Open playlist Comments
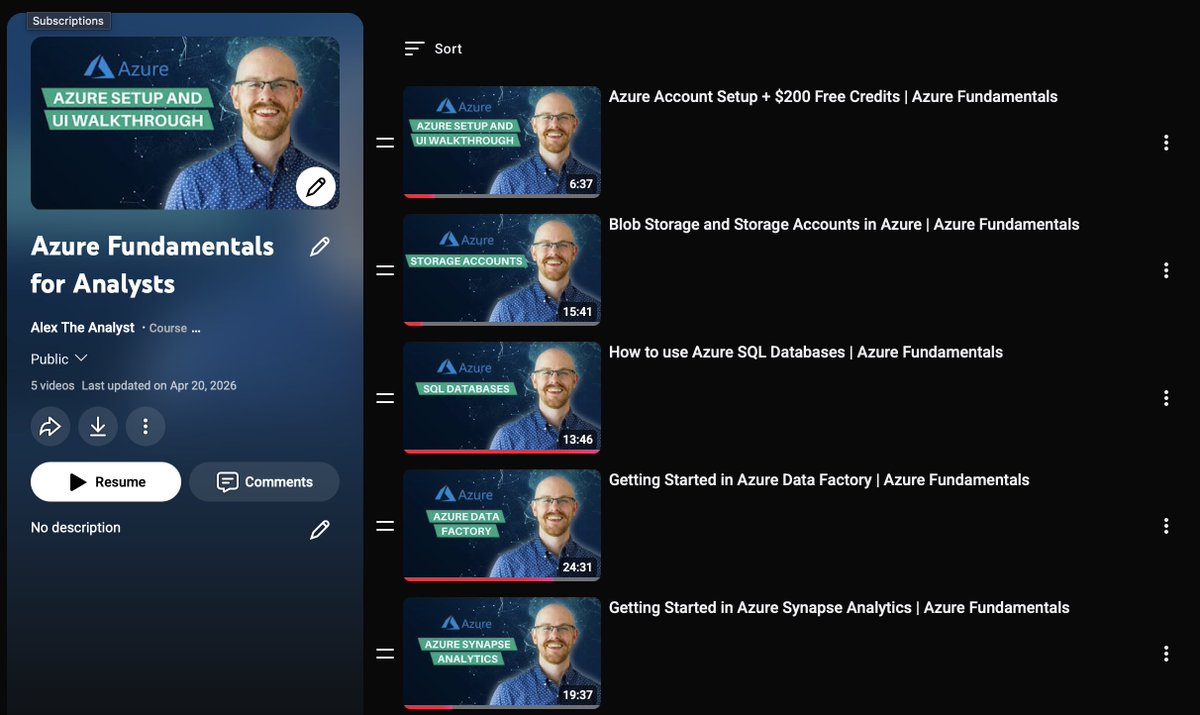 pyautogui.click(x=264, y=482)
